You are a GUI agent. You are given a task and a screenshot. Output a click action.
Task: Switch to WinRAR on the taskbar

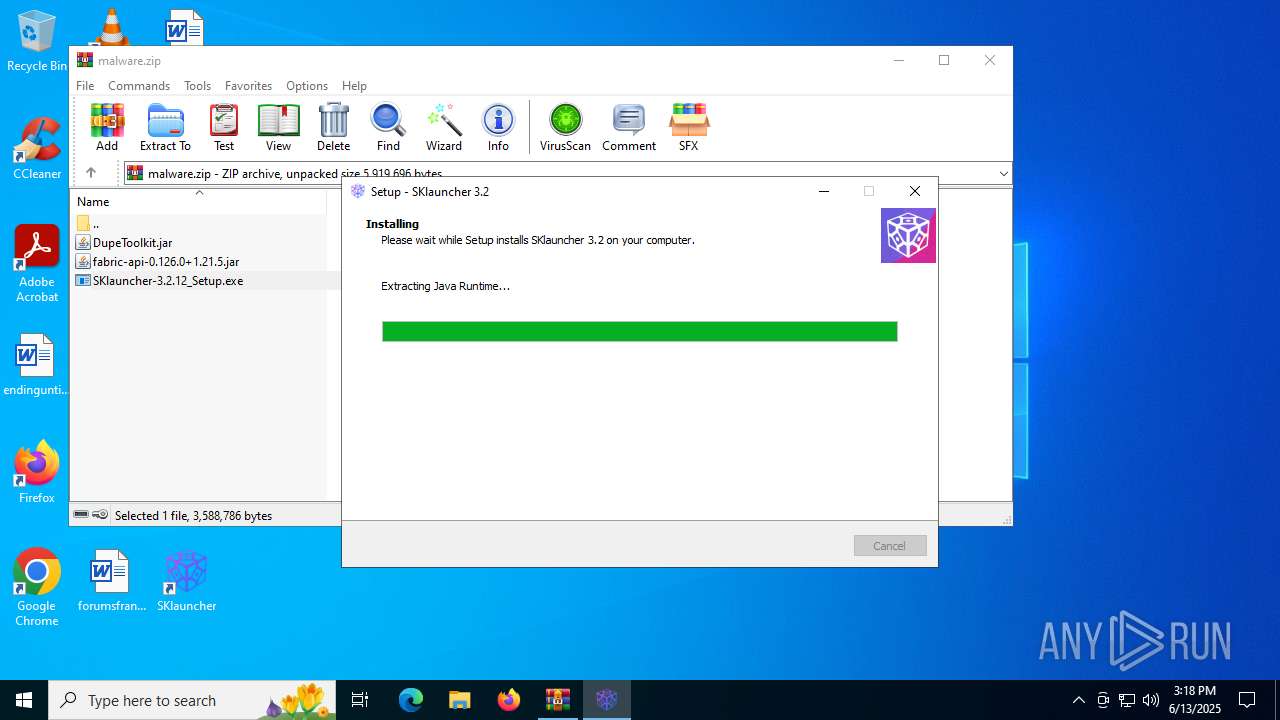point(557,700)
